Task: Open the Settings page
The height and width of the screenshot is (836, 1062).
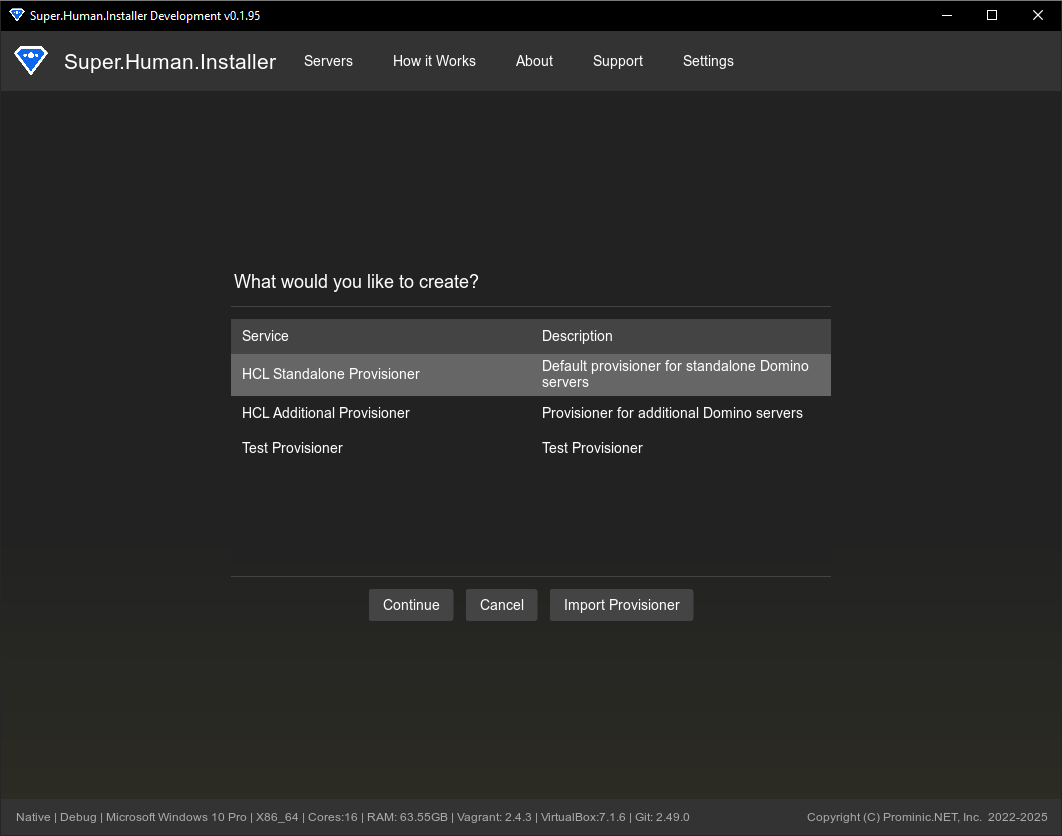Action: 707,61
